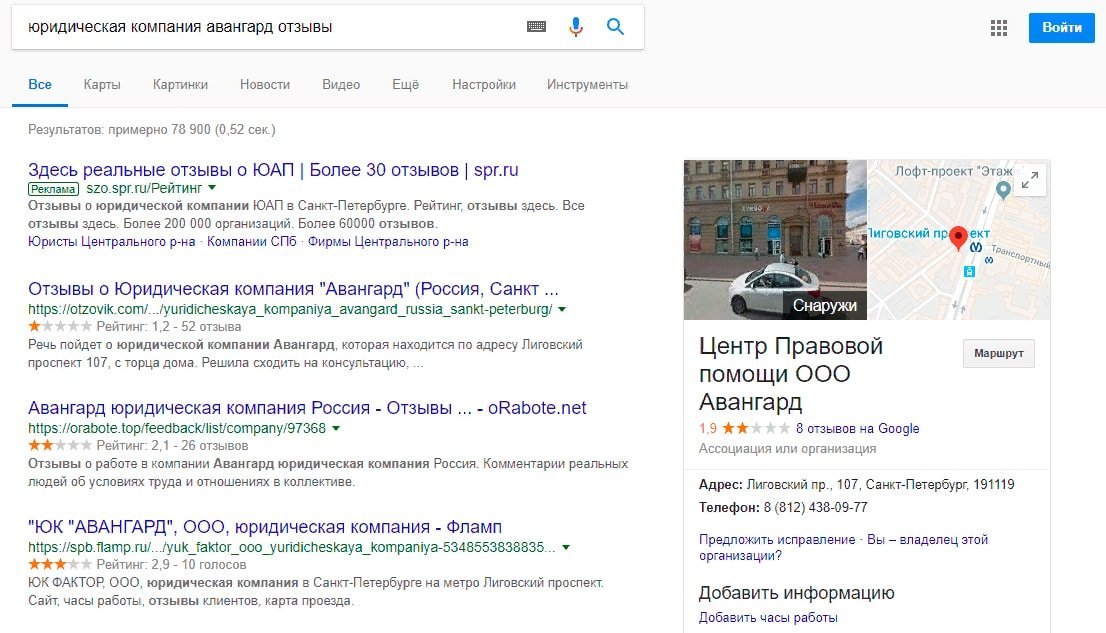
Task: Open the Новости tab
Action: click(x=265, y=85)
